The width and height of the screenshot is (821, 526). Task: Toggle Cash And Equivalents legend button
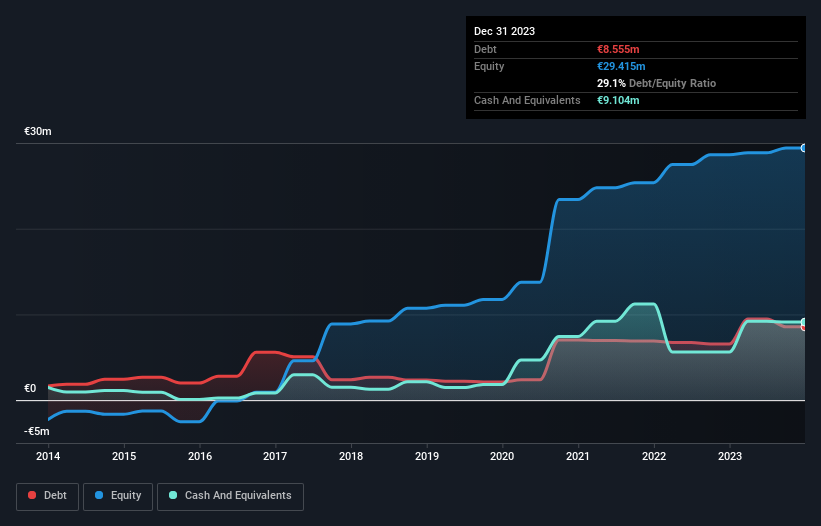[x=230, y=496]
